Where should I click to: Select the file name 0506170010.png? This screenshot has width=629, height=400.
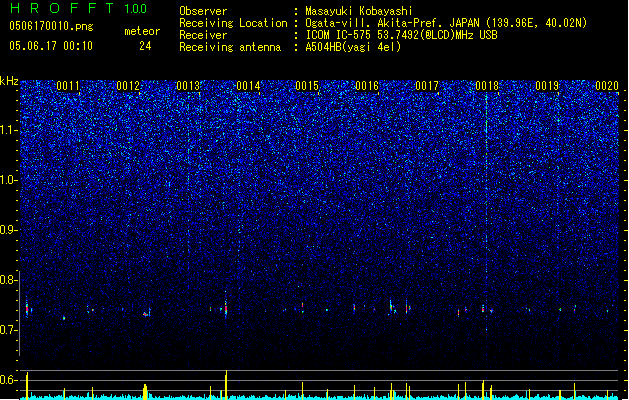[51, 26]
